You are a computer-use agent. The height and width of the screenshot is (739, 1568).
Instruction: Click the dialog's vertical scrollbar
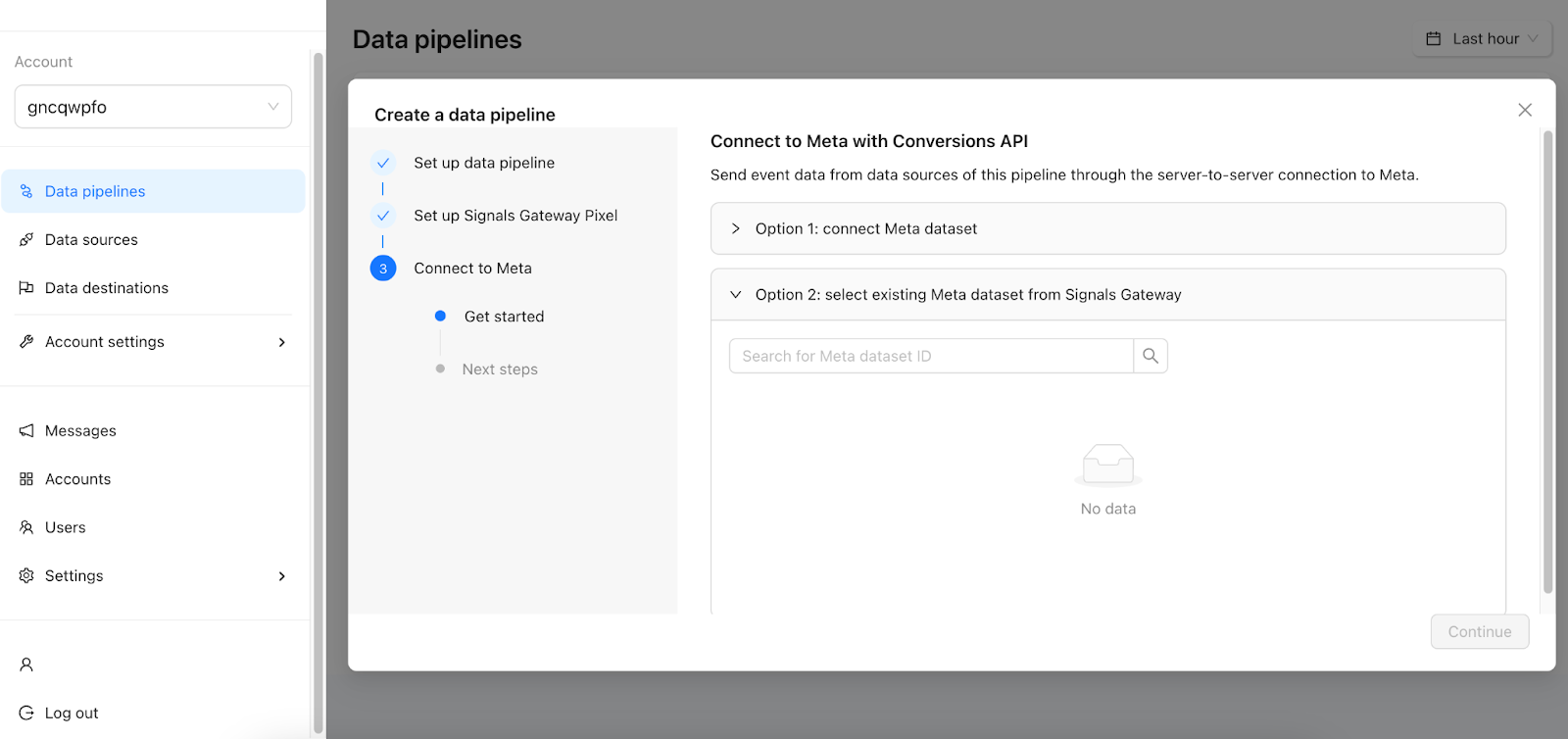pyautogui.click(x=1547, y=362)
